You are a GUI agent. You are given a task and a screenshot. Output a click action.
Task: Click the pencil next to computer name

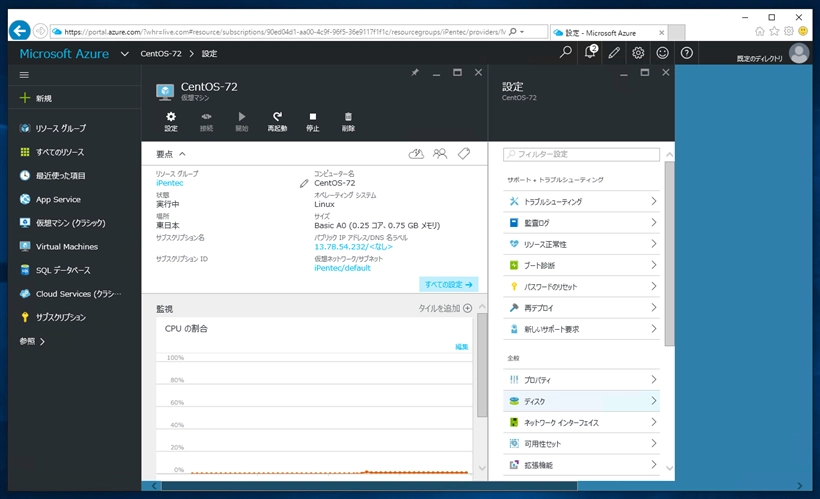[304, 183]
